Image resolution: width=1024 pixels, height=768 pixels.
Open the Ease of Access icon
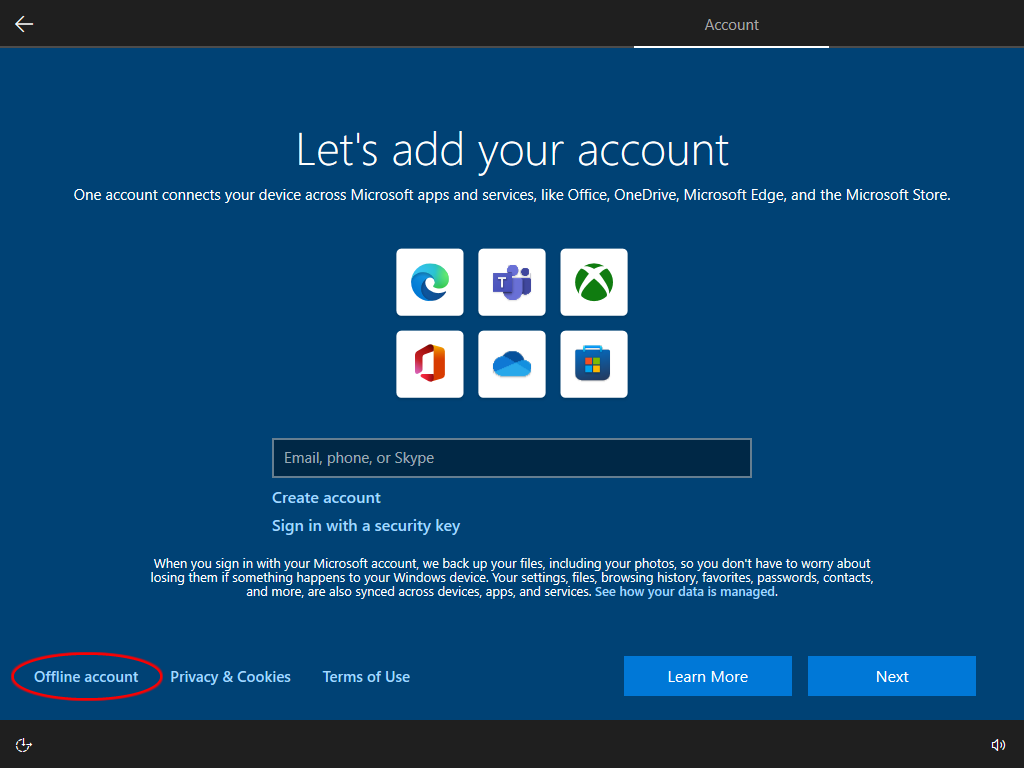tap(24, 745)
